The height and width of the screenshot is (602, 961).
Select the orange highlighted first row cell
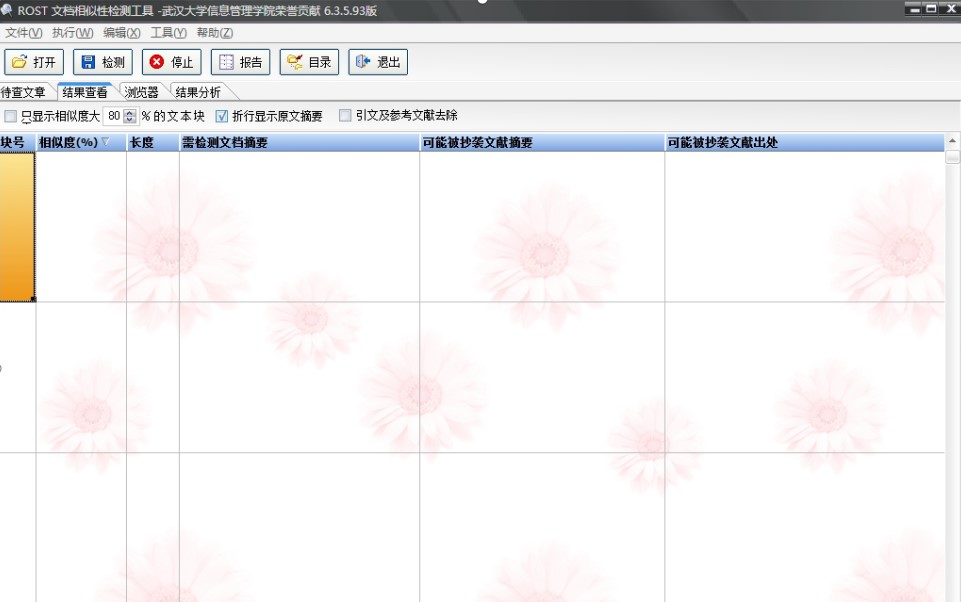17,226
